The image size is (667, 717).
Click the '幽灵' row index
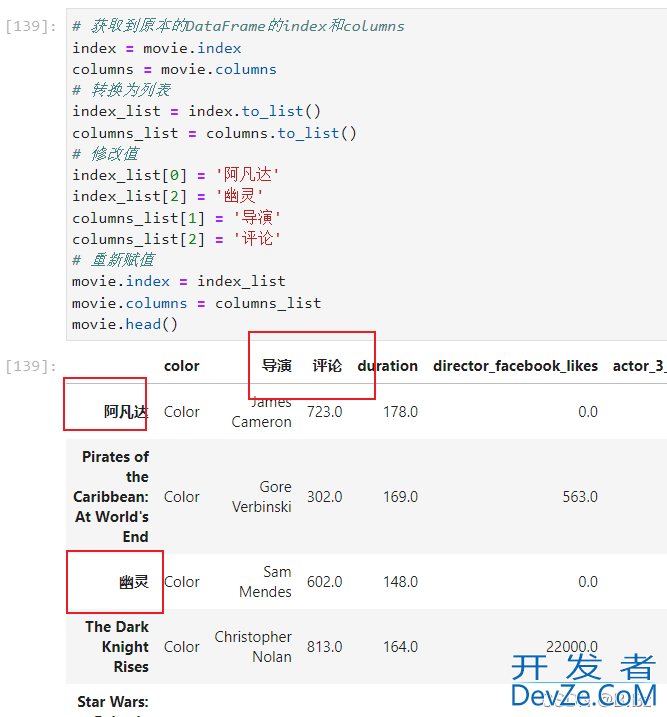[133, 582]
